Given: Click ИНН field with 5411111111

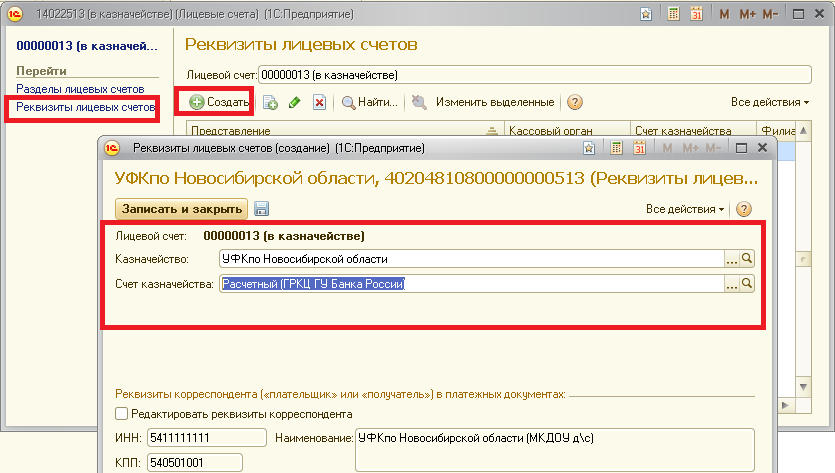Looking at the screenshot, I should click(207, 438).
